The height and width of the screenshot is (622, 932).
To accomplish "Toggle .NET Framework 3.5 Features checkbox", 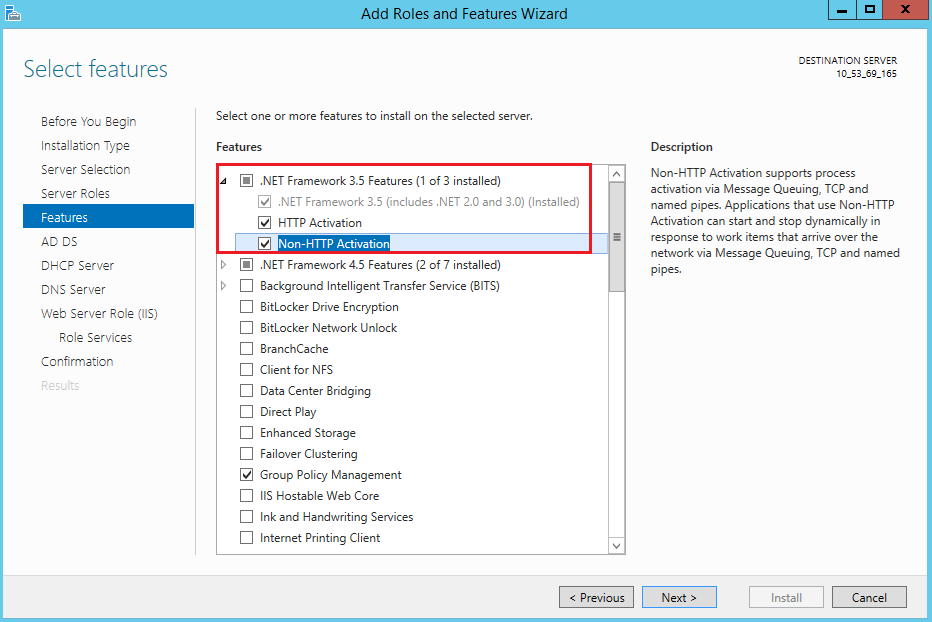I will pyautogui.click(x=246, y=181).
